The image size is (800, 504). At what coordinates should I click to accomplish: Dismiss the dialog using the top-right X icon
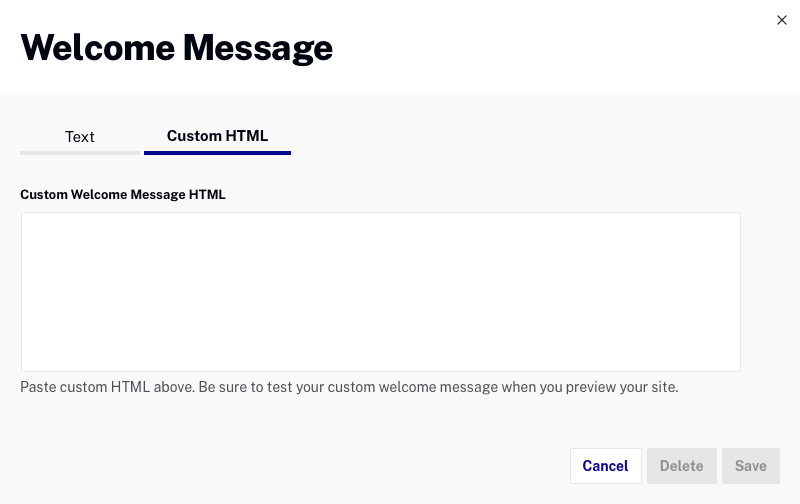(x=782, y=20)
